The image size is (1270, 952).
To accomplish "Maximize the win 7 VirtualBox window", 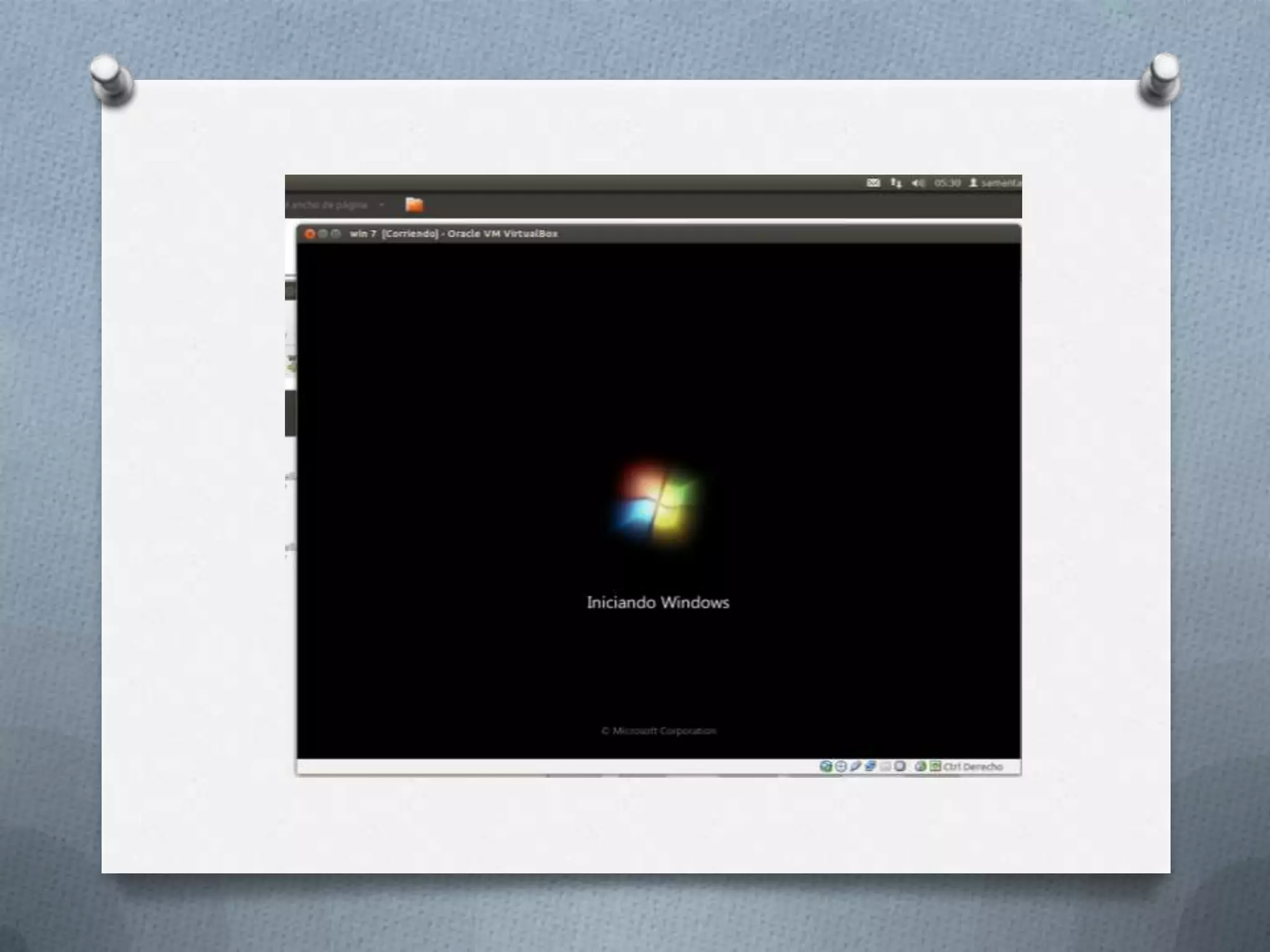I will click(x=335, y=234).
